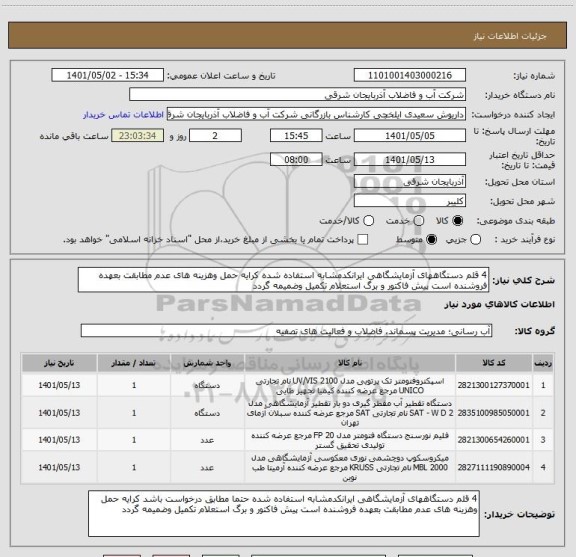Click the شماره نیاز field 1101001403000216

pyautogui.click(x=410, y=75)
